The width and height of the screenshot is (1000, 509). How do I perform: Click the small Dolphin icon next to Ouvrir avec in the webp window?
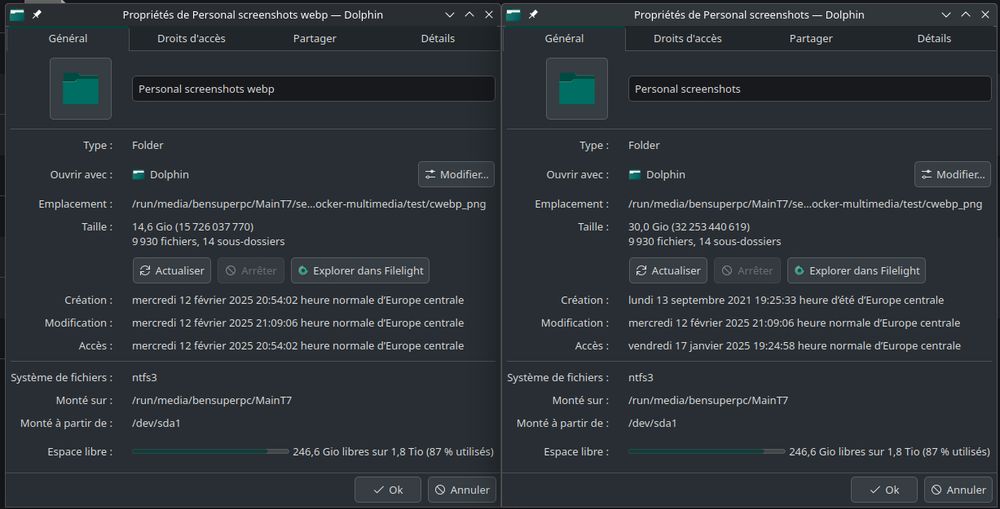pos(138,174)
